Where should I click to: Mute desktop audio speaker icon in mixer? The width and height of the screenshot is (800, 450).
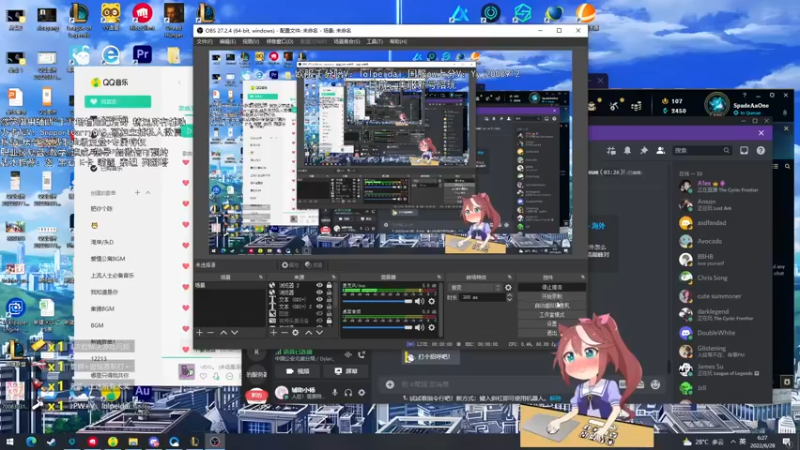(419, 328)
